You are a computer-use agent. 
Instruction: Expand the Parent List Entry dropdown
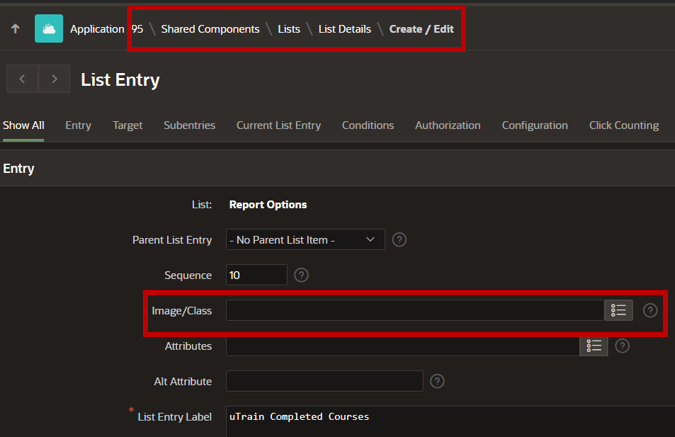pos(305,240)
